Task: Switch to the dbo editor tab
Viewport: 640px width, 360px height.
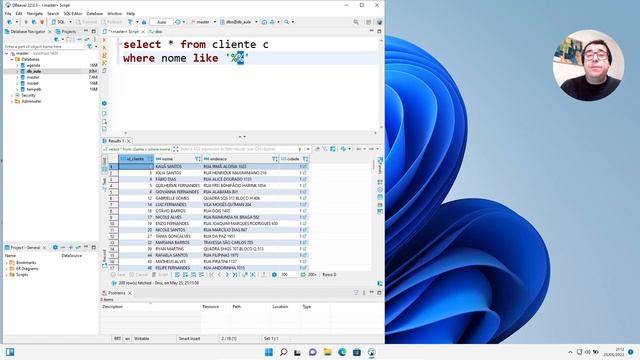Action: [156, 31]
